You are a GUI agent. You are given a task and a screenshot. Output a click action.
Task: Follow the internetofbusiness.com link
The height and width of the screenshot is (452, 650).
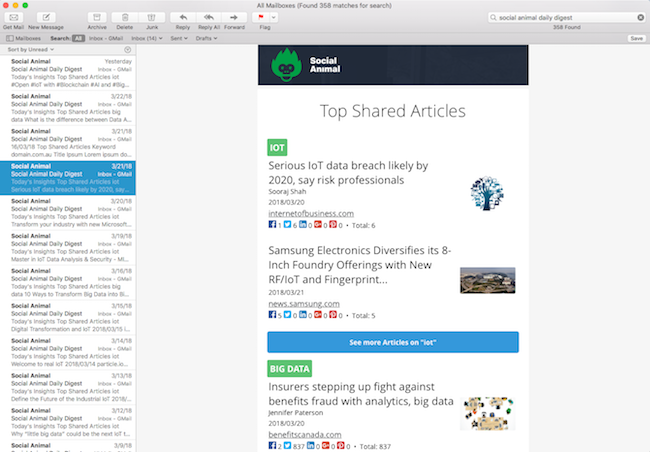[x=311, y=214]
